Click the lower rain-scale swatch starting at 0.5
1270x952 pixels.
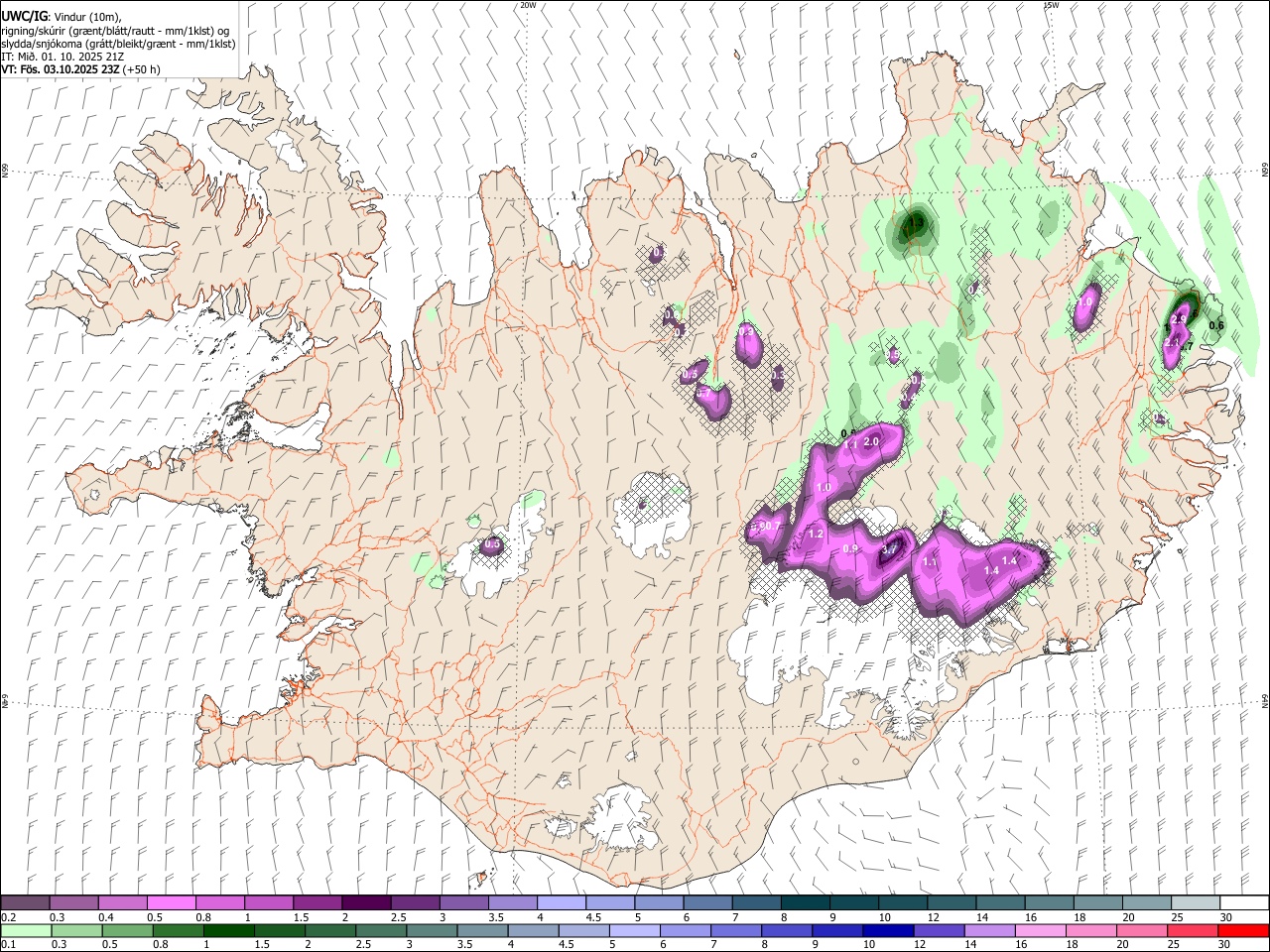coord(127,931)
